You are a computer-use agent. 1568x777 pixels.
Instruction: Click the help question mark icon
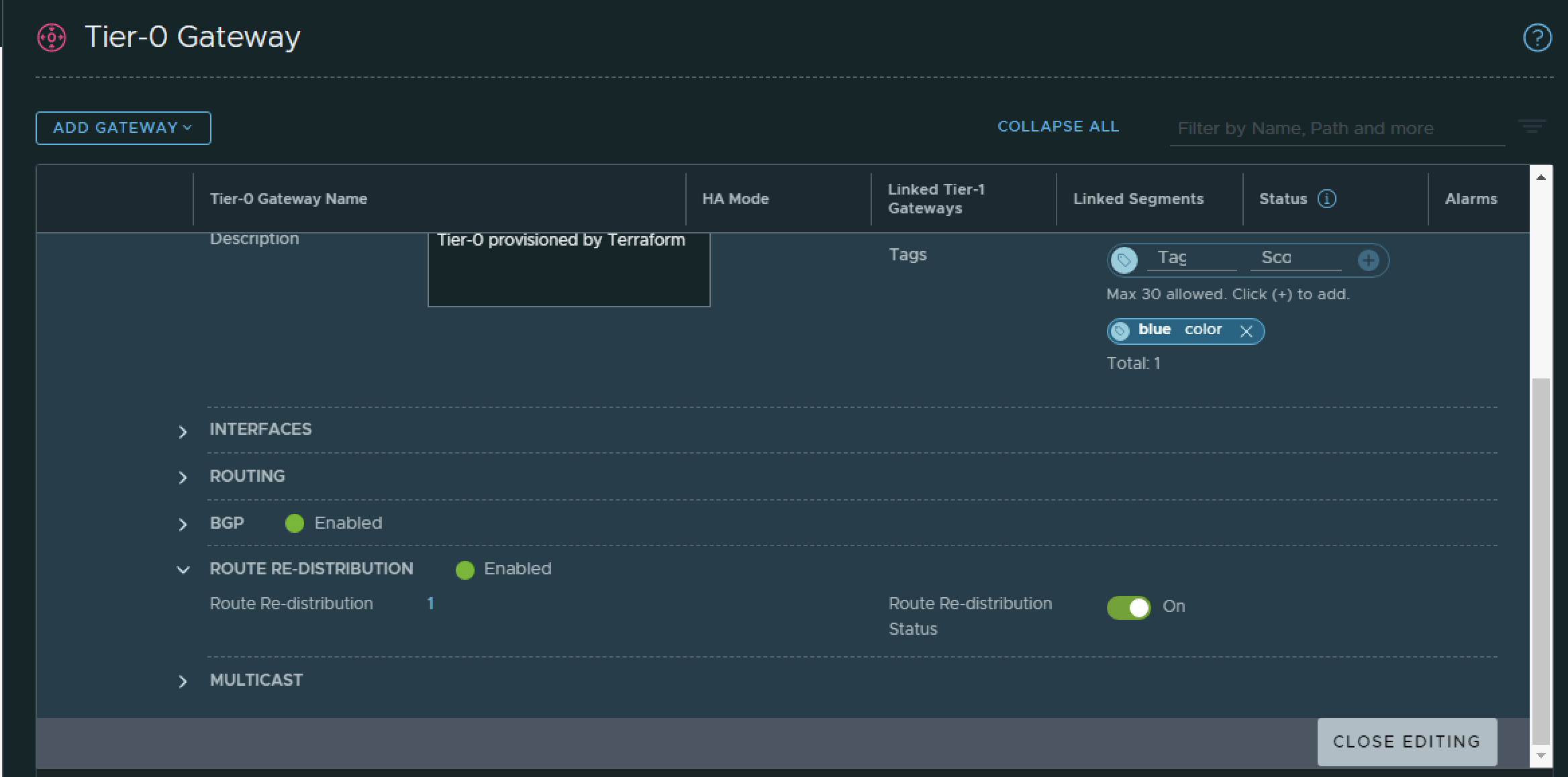[x=1536, y=38]
